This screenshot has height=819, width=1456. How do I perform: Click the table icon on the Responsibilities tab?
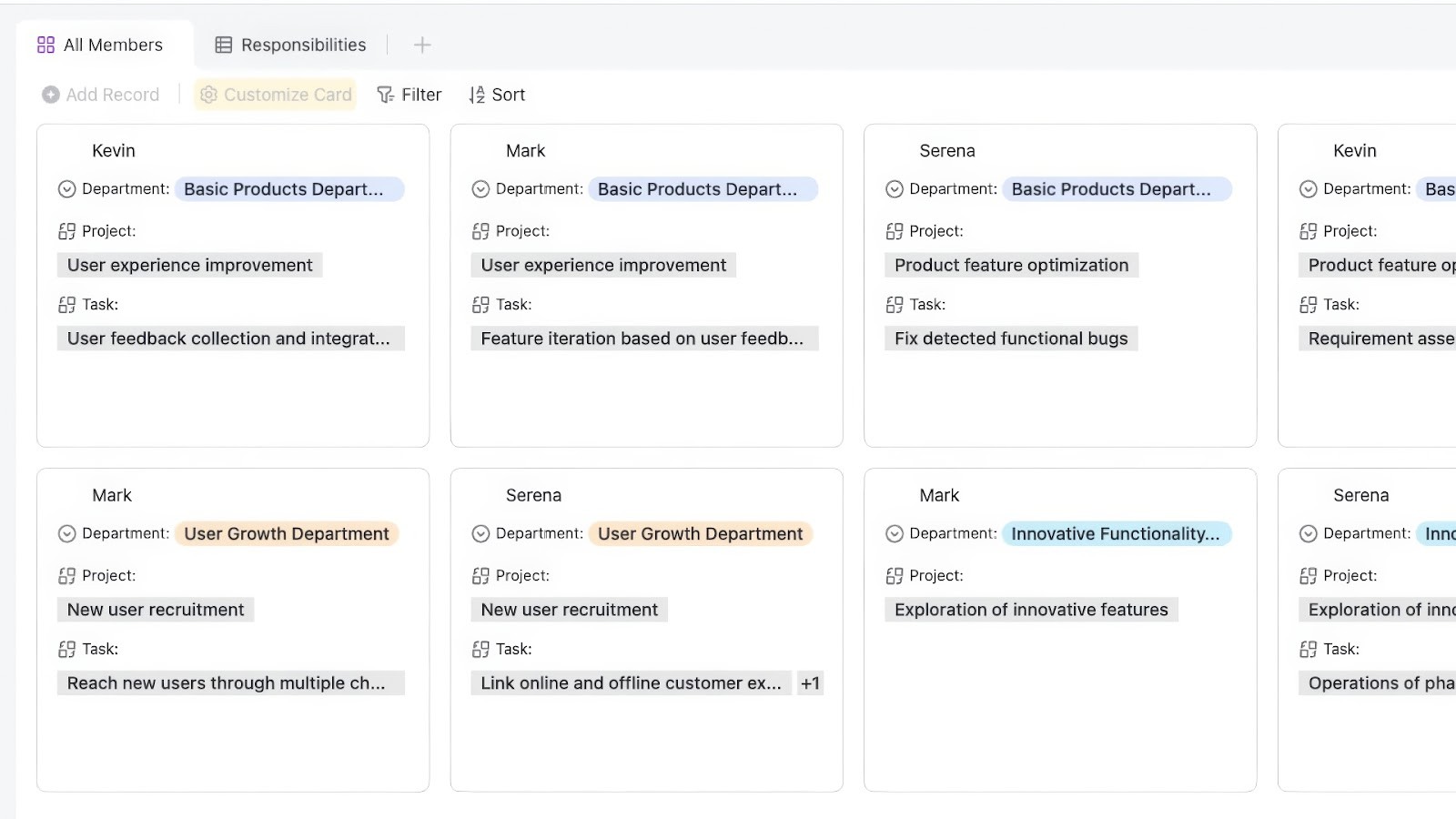[x=223, y=44]
